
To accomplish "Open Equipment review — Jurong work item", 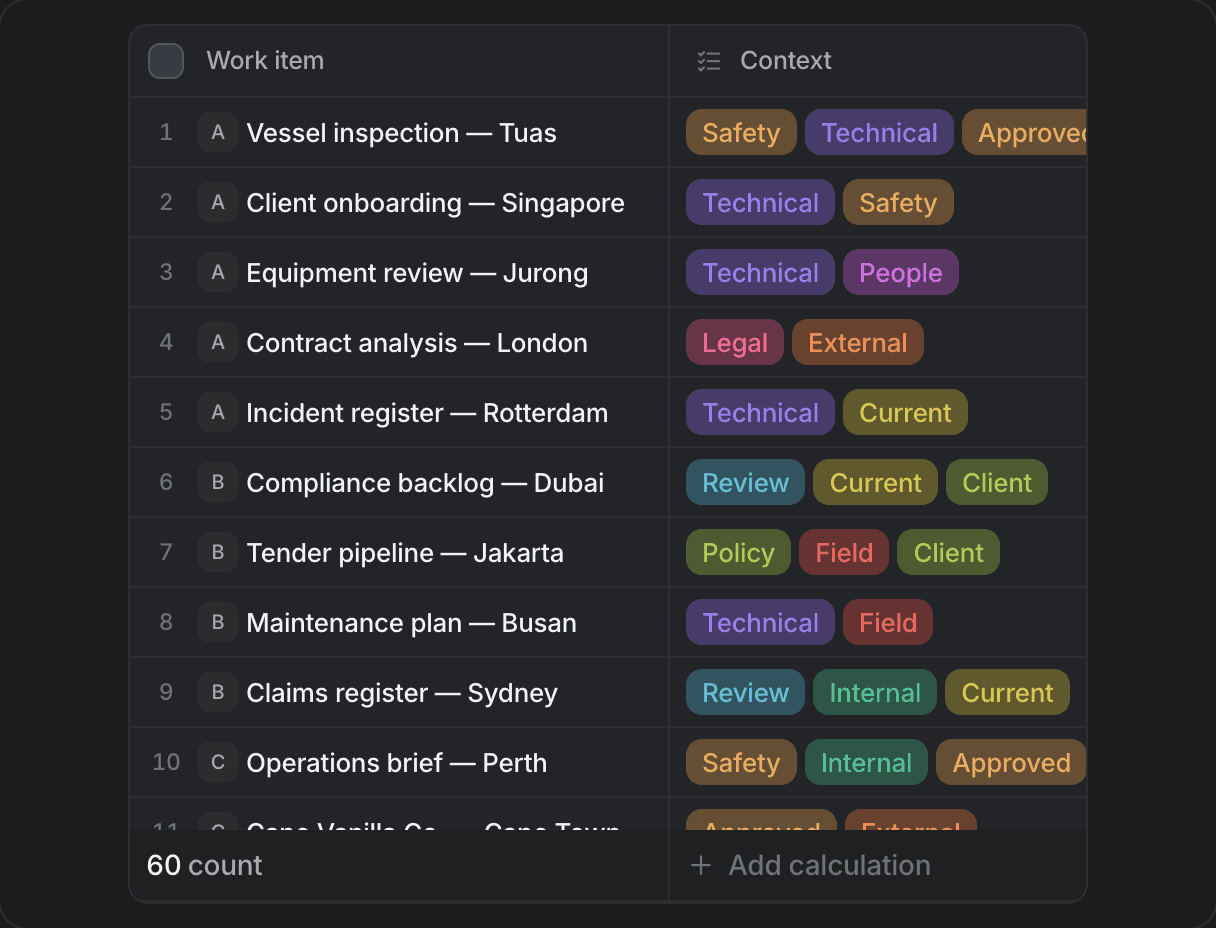I will tap(417, 273).
